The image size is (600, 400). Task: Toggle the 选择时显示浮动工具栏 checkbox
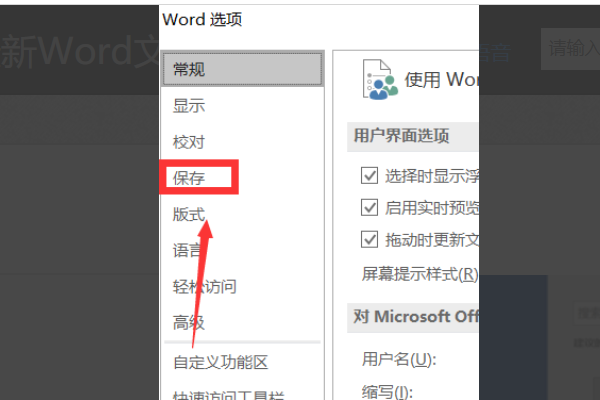[x=369, y=176]
